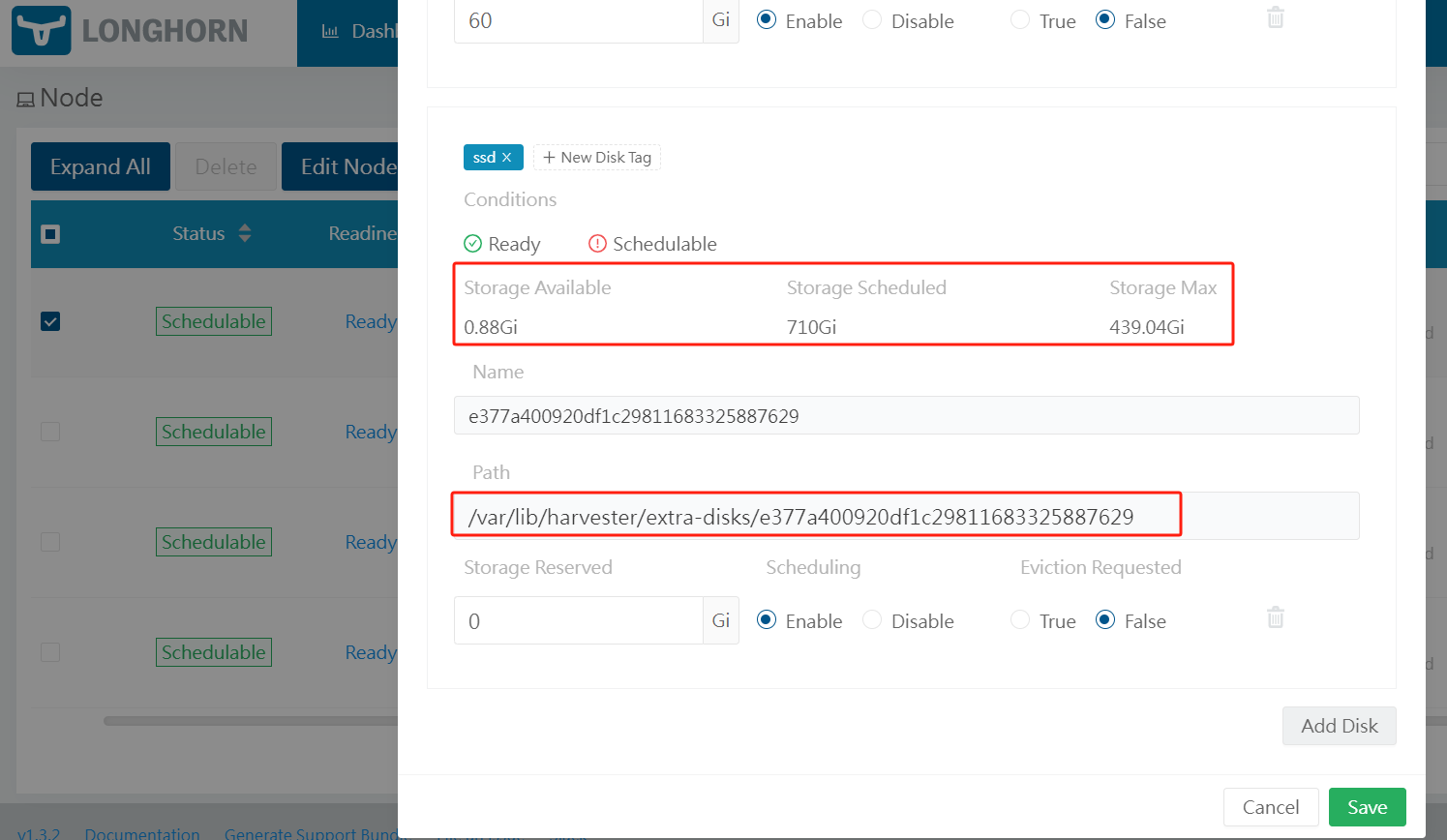
Task: Click the Ready green check icon
Action: (x=474, y=243)
